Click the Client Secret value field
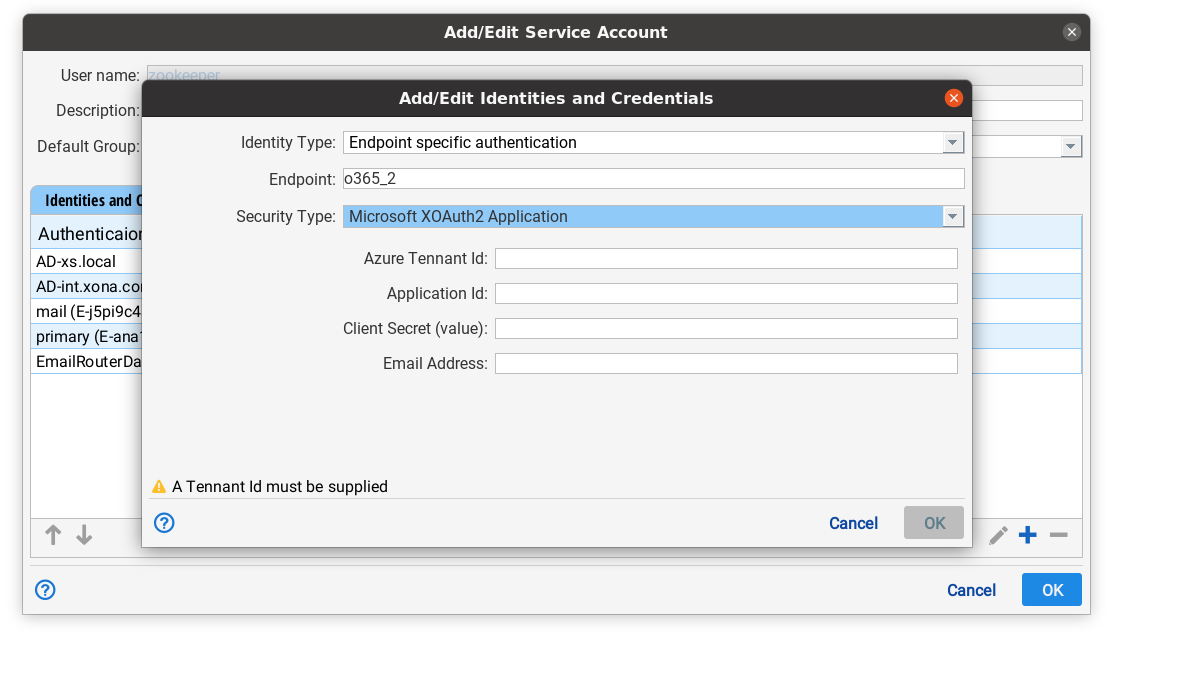1183x681 pixels. [726, 329]
